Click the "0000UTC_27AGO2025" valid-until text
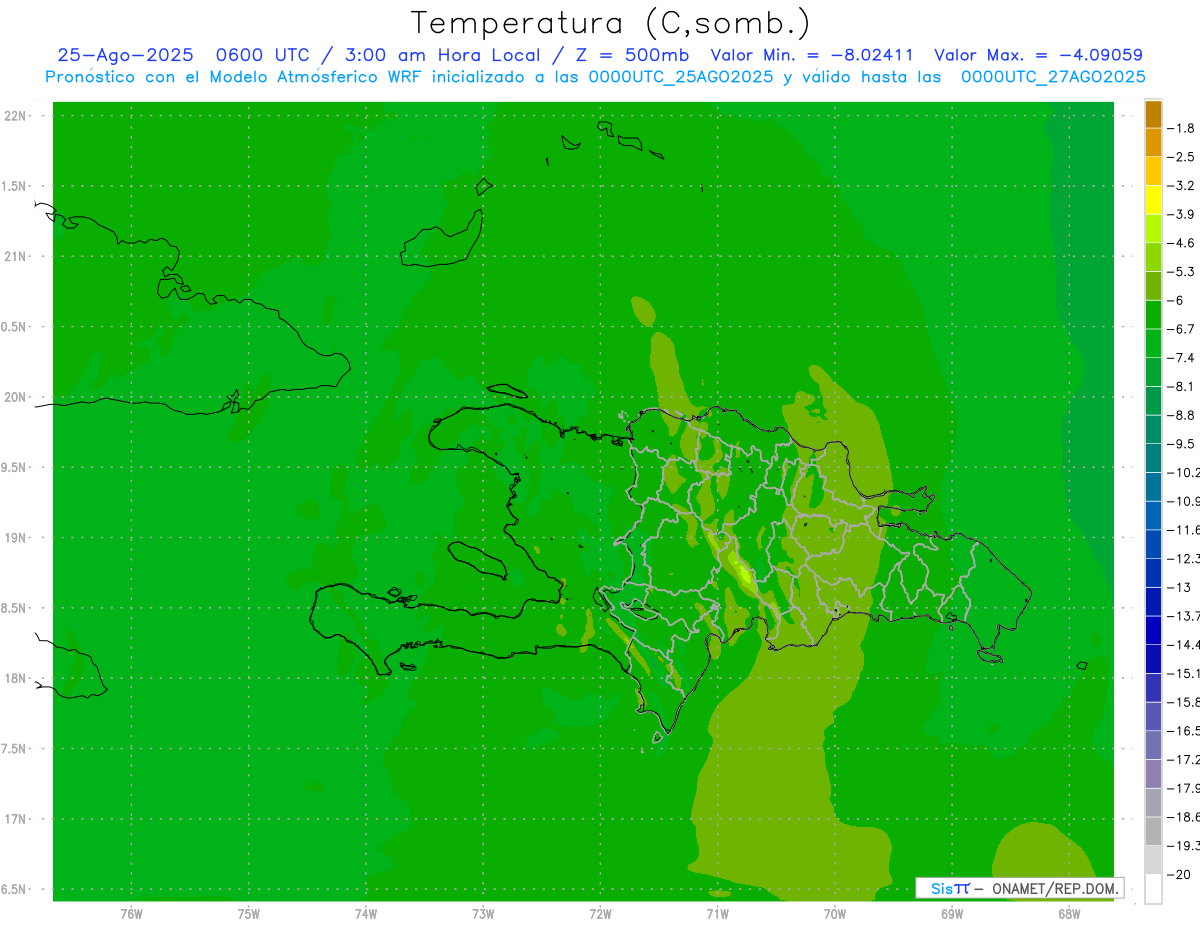1200x927 pixels. 1053,77
